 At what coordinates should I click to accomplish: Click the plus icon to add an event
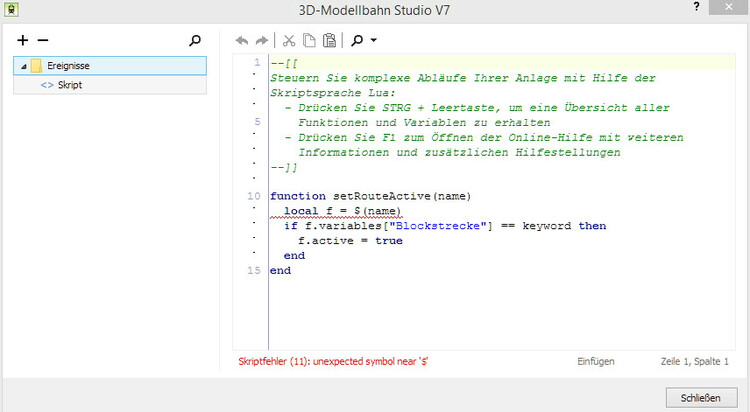[24, 41]
